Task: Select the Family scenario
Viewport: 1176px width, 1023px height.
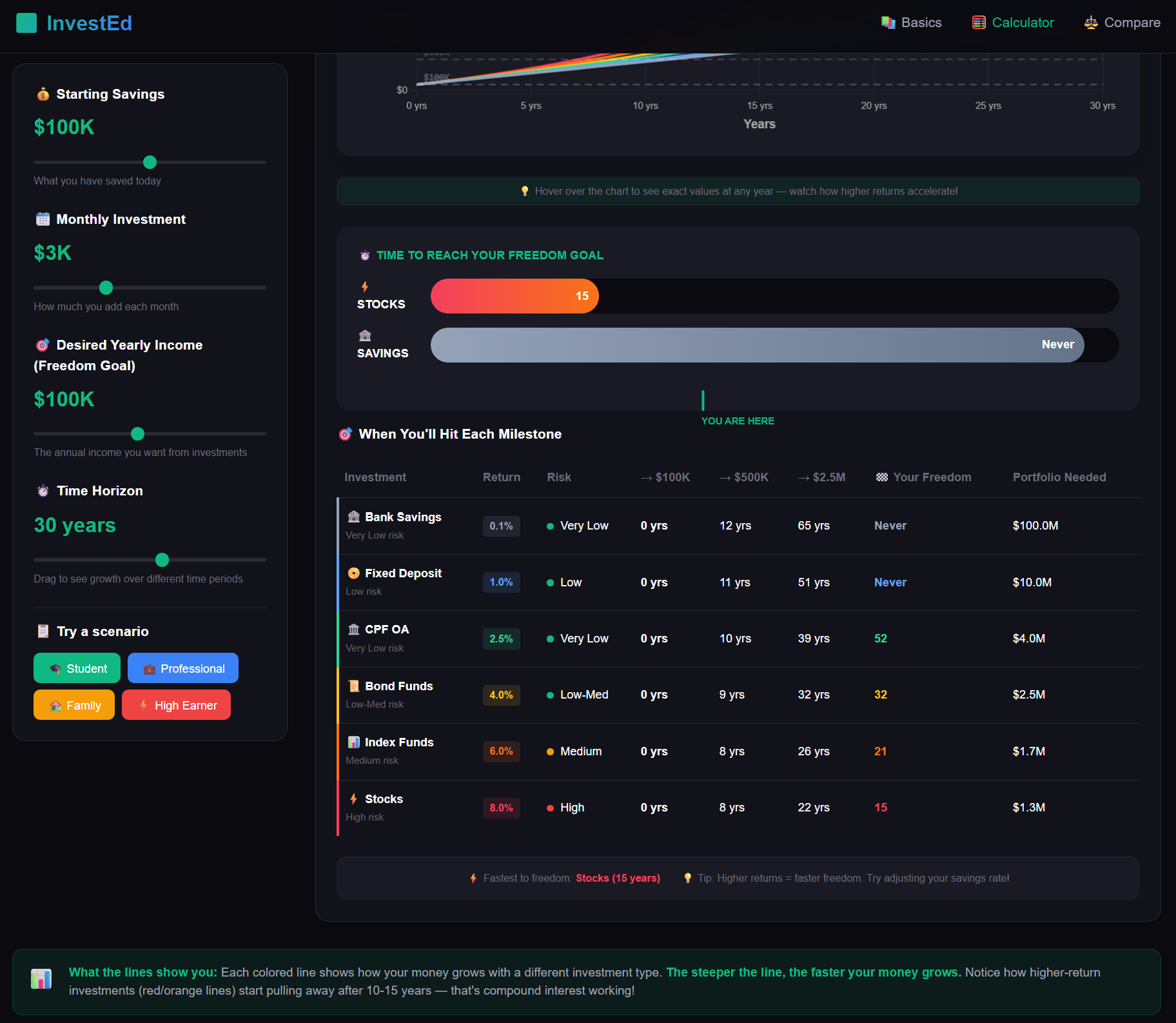Action: point(74,705)
